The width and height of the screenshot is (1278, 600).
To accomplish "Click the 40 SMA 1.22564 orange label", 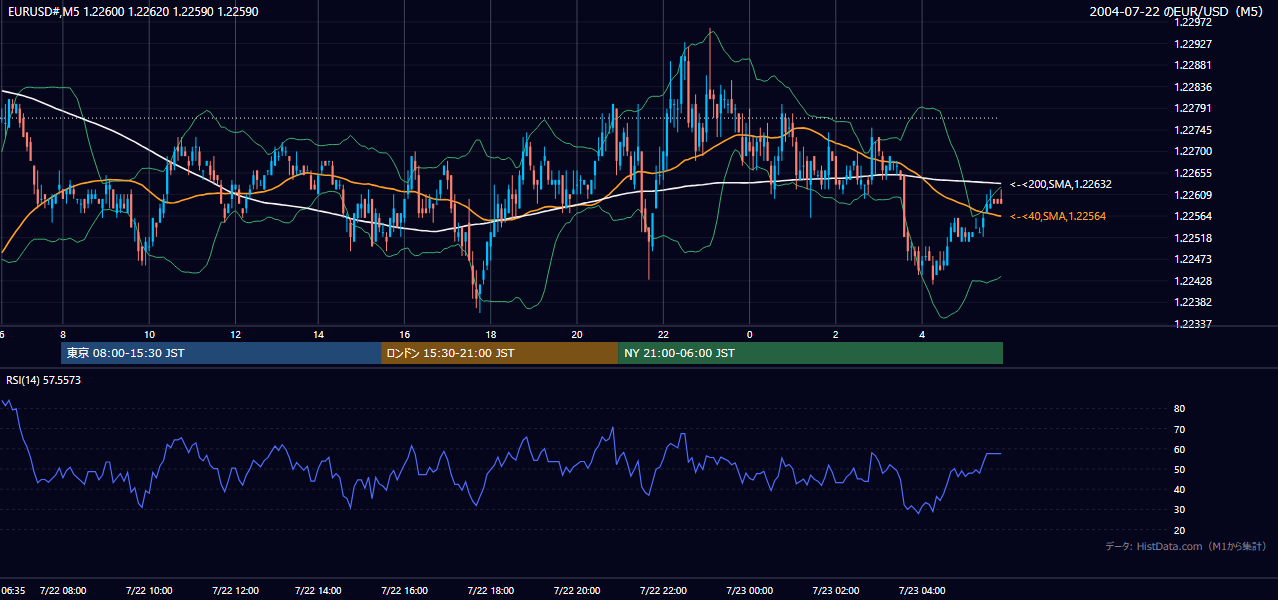I will (x=1058, y=216).
